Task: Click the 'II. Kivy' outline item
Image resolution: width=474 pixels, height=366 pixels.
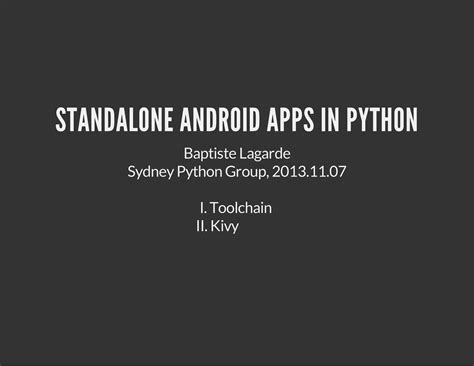Action: 217,226
